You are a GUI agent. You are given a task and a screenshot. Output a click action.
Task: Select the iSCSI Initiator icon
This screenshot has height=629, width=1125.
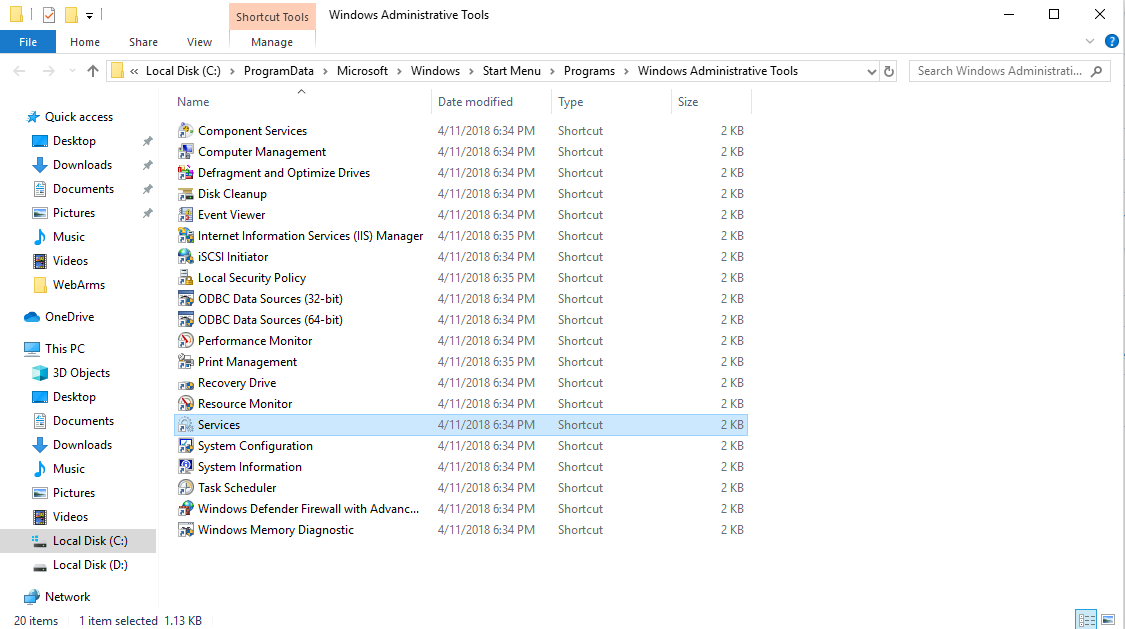coord(186,257)
